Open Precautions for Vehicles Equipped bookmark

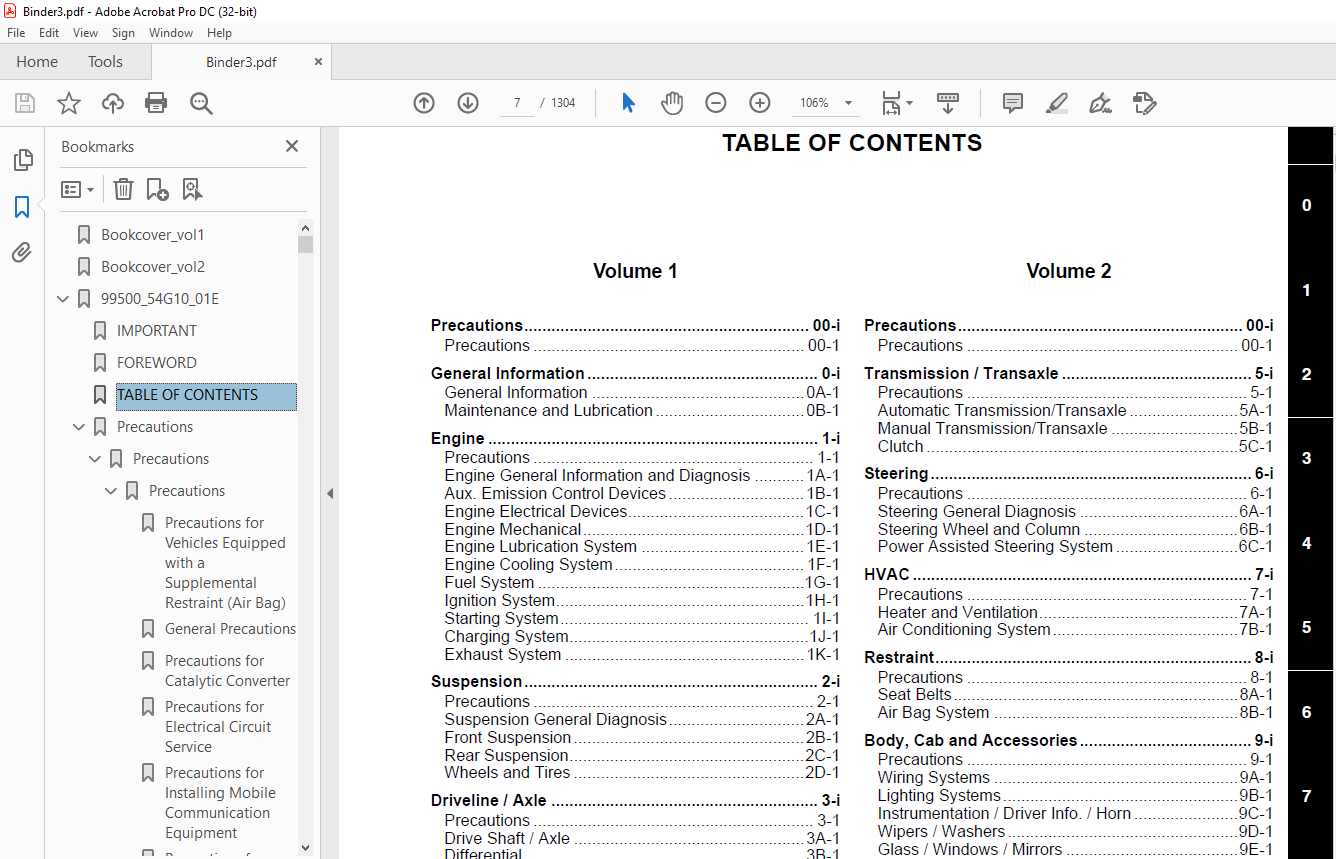click(225, 563)
